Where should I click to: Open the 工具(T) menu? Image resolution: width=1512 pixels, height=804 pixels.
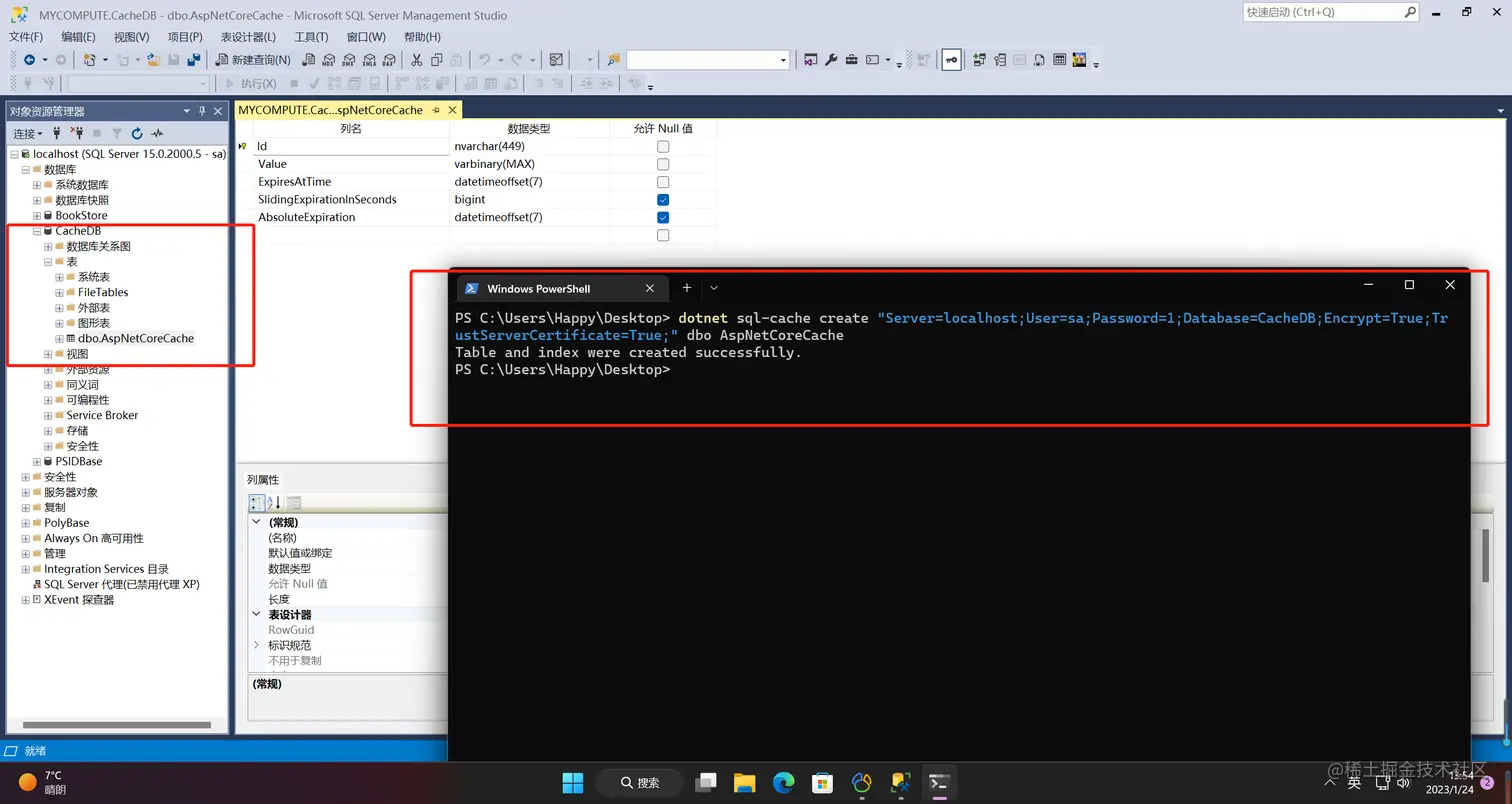[x=311, y=37]
